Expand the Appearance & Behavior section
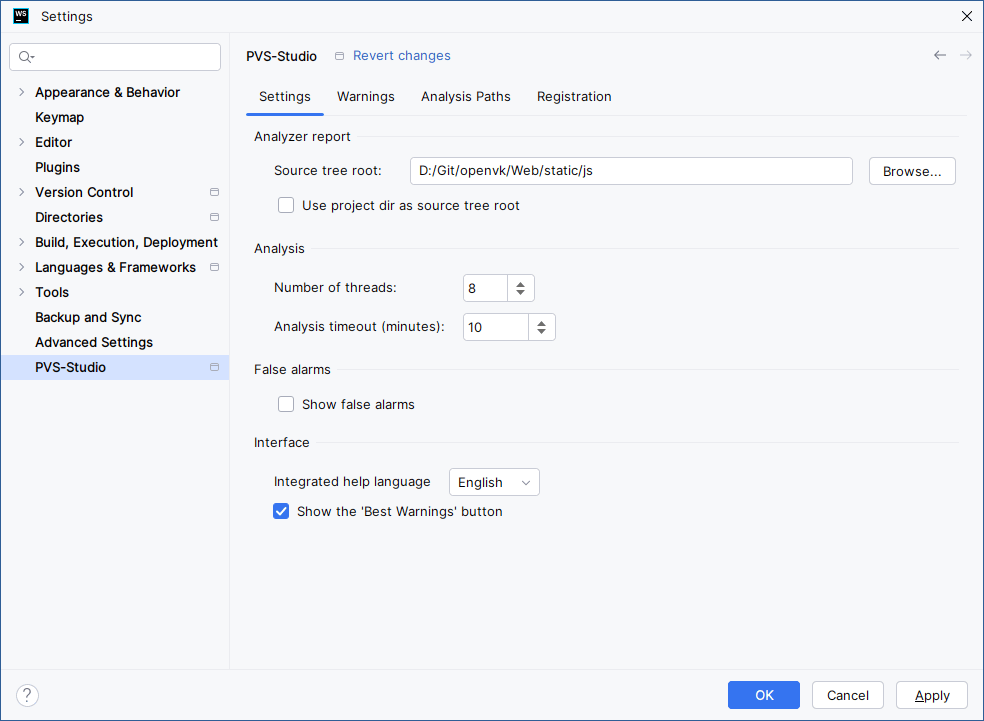This screenshot has height=721, width=984. [x=21, y=92]
